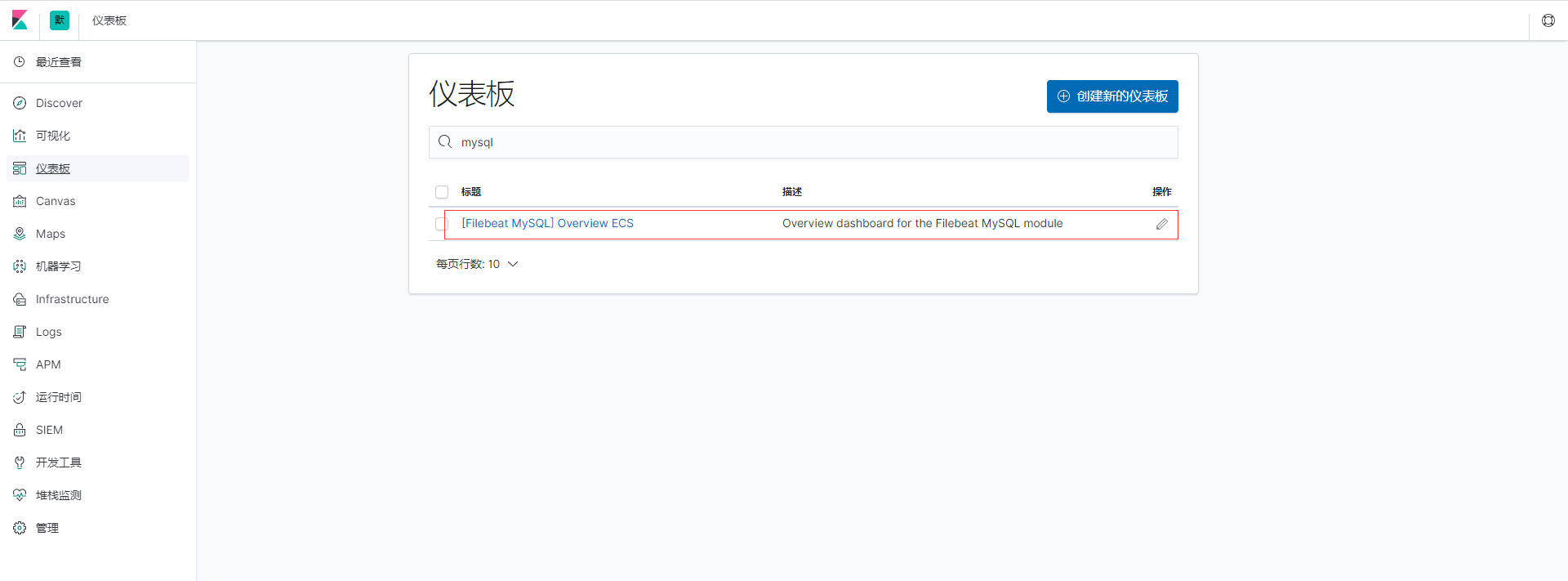Click the 机器学习 icon
Screen dimensions: 1568x581
pyautogui.click(x=20, y=266)
